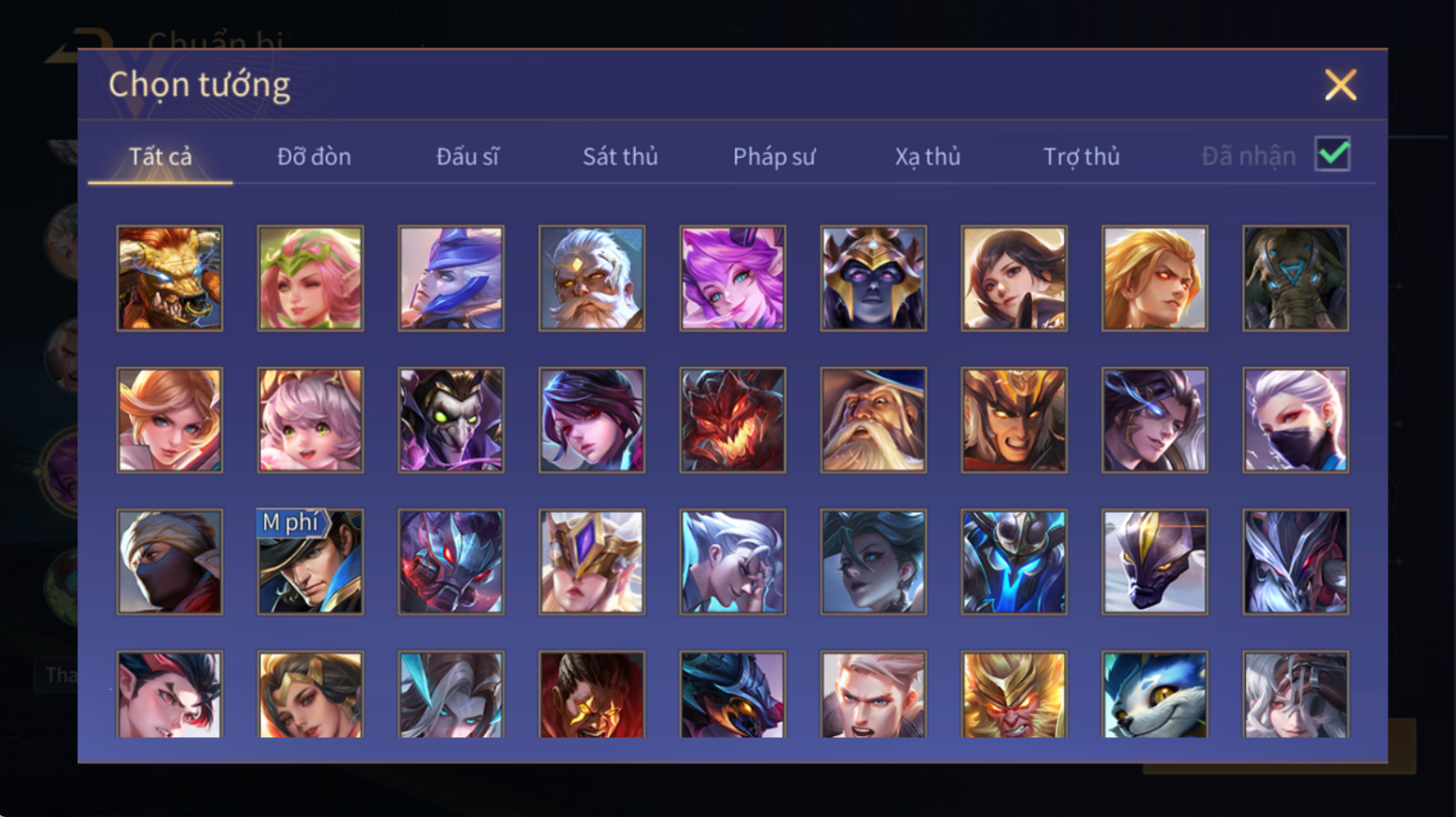The width and height of the screenshot is (1456, 817).
Task: Select the white-haired masked ninja hero
Action: click(1295, 420)
